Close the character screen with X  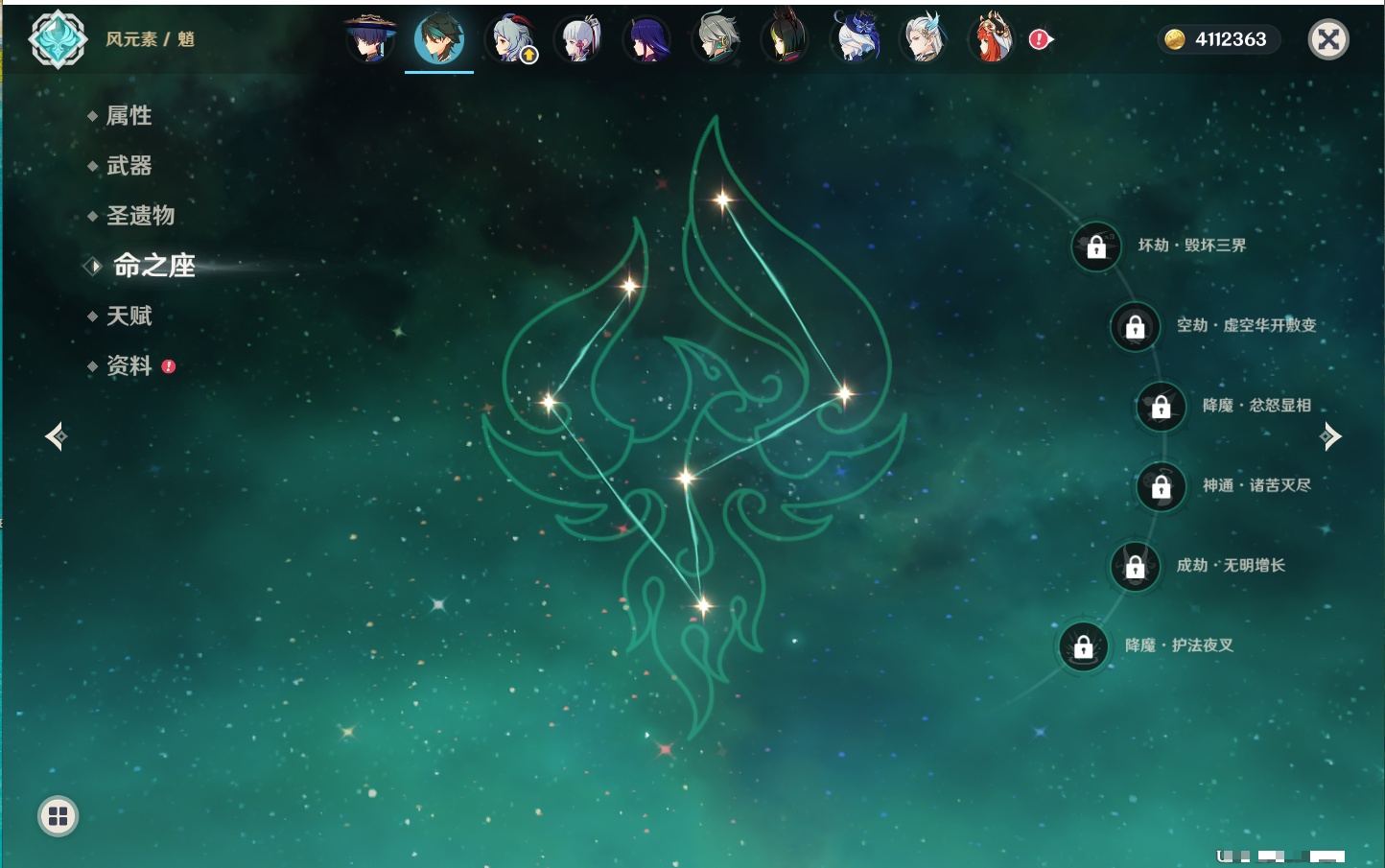pos(1328,39)
